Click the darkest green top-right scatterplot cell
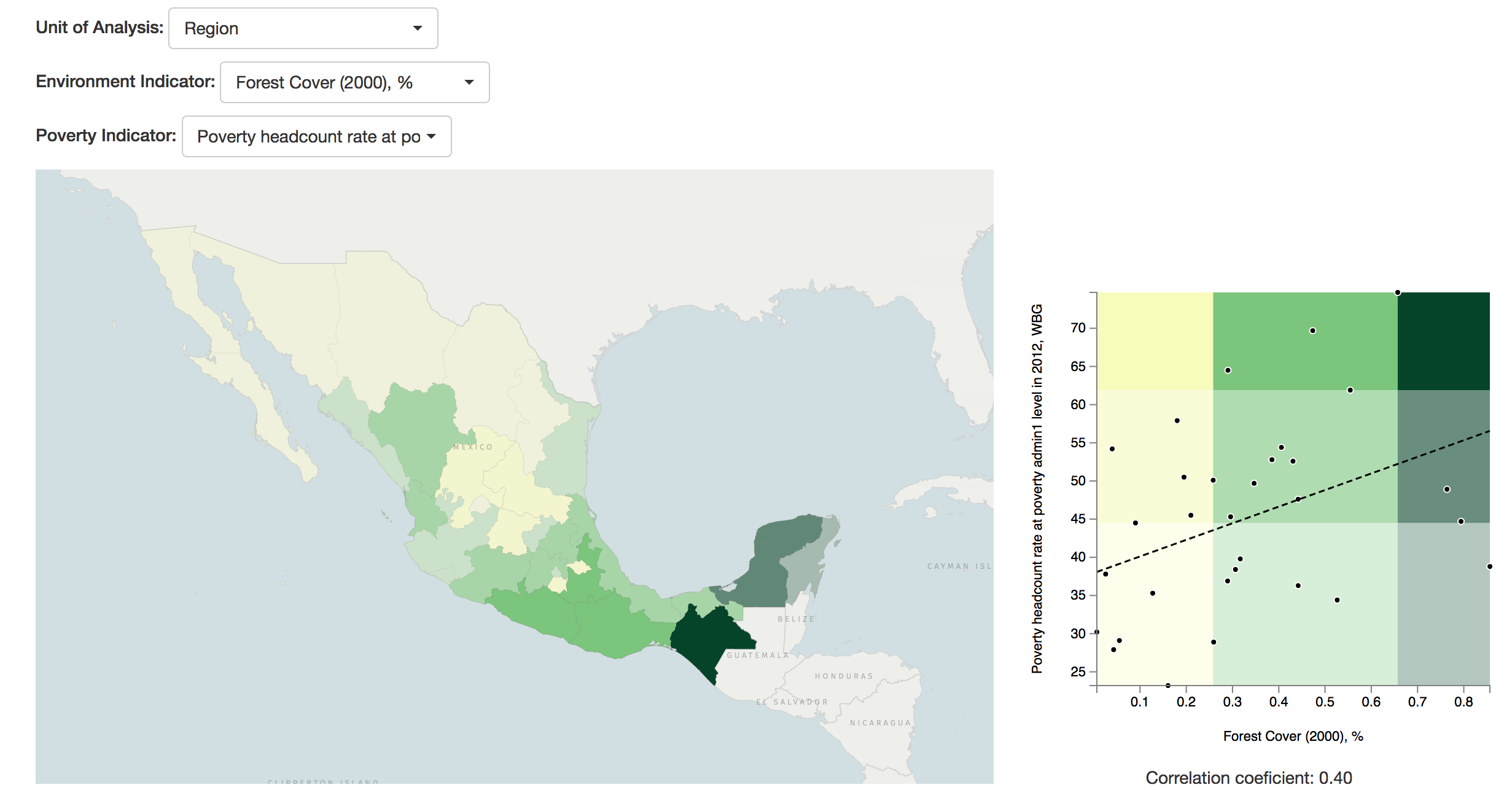Image resolution: width=1512 pixels, height=790 pixels. point(1443,341)
